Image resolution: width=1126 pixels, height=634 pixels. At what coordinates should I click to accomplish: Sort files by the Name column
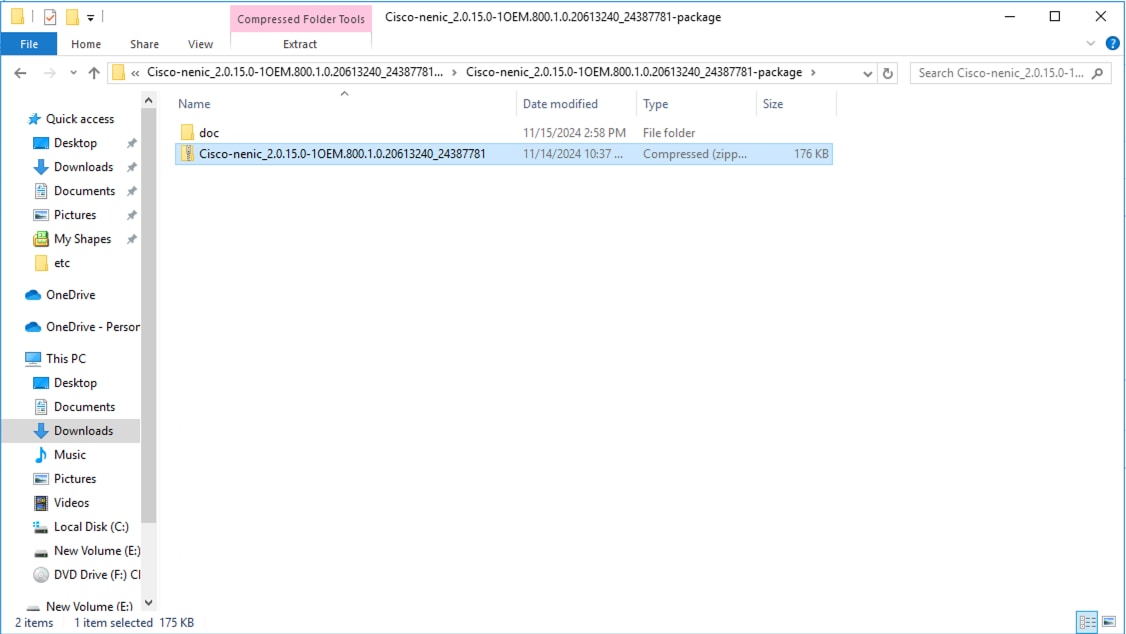[194, 104]
